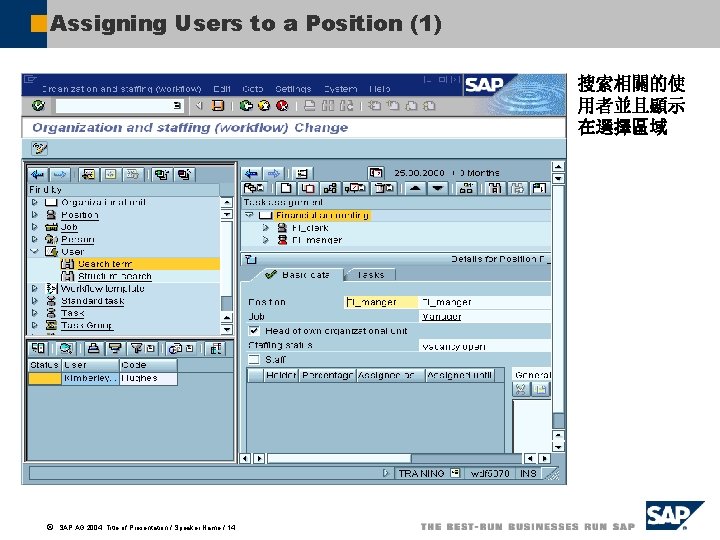Click the Create new object page icon

pos(286,188)
